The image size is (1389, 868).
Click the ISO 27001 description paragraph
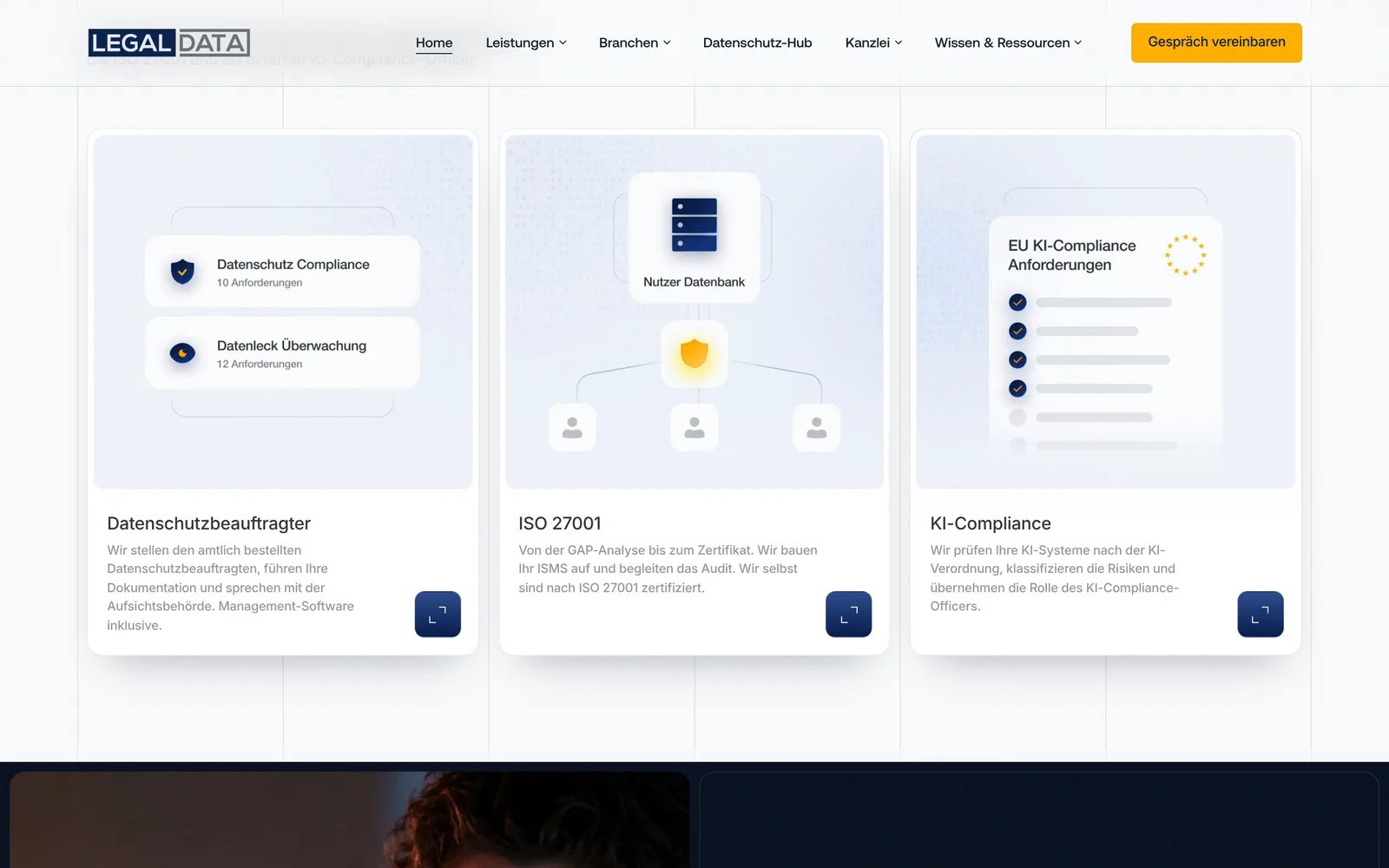668,569
